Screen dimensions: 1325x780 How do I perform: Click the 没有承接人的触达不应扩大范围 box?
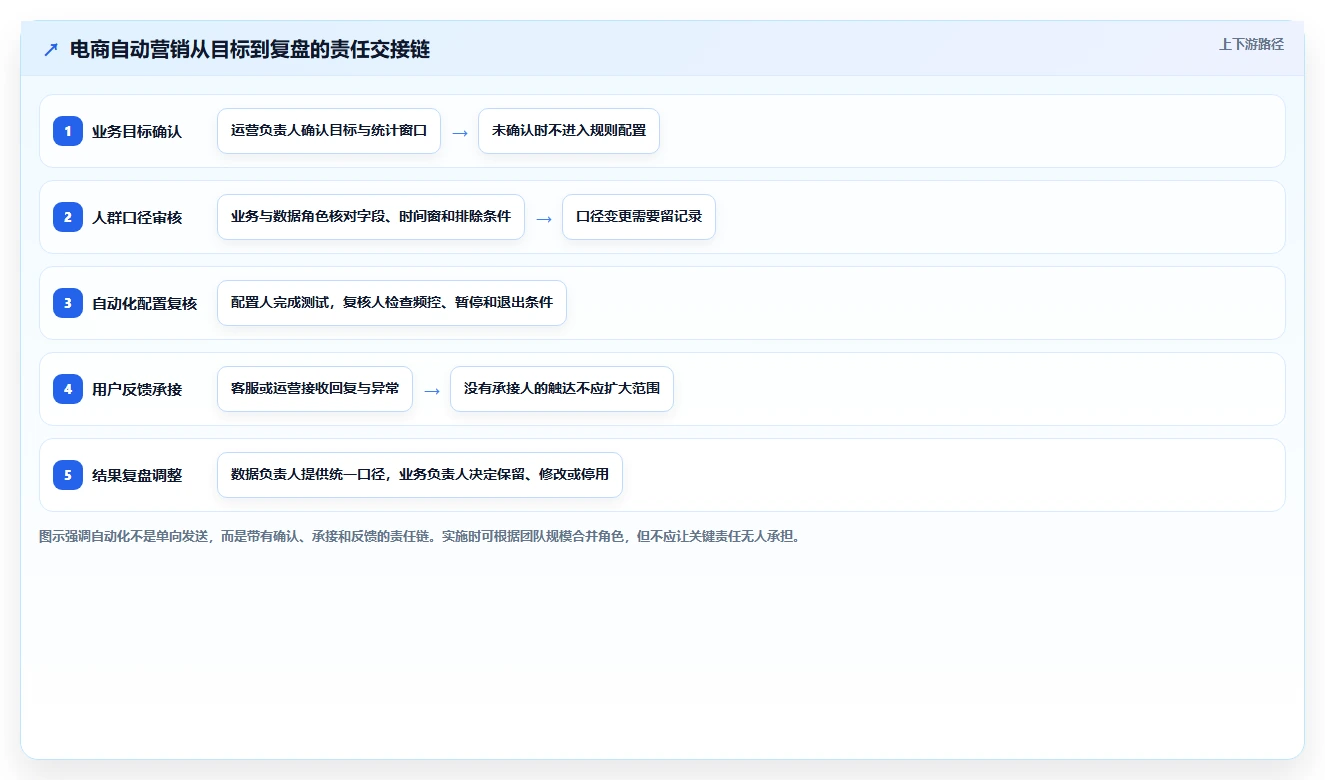(x=562, y=389)
